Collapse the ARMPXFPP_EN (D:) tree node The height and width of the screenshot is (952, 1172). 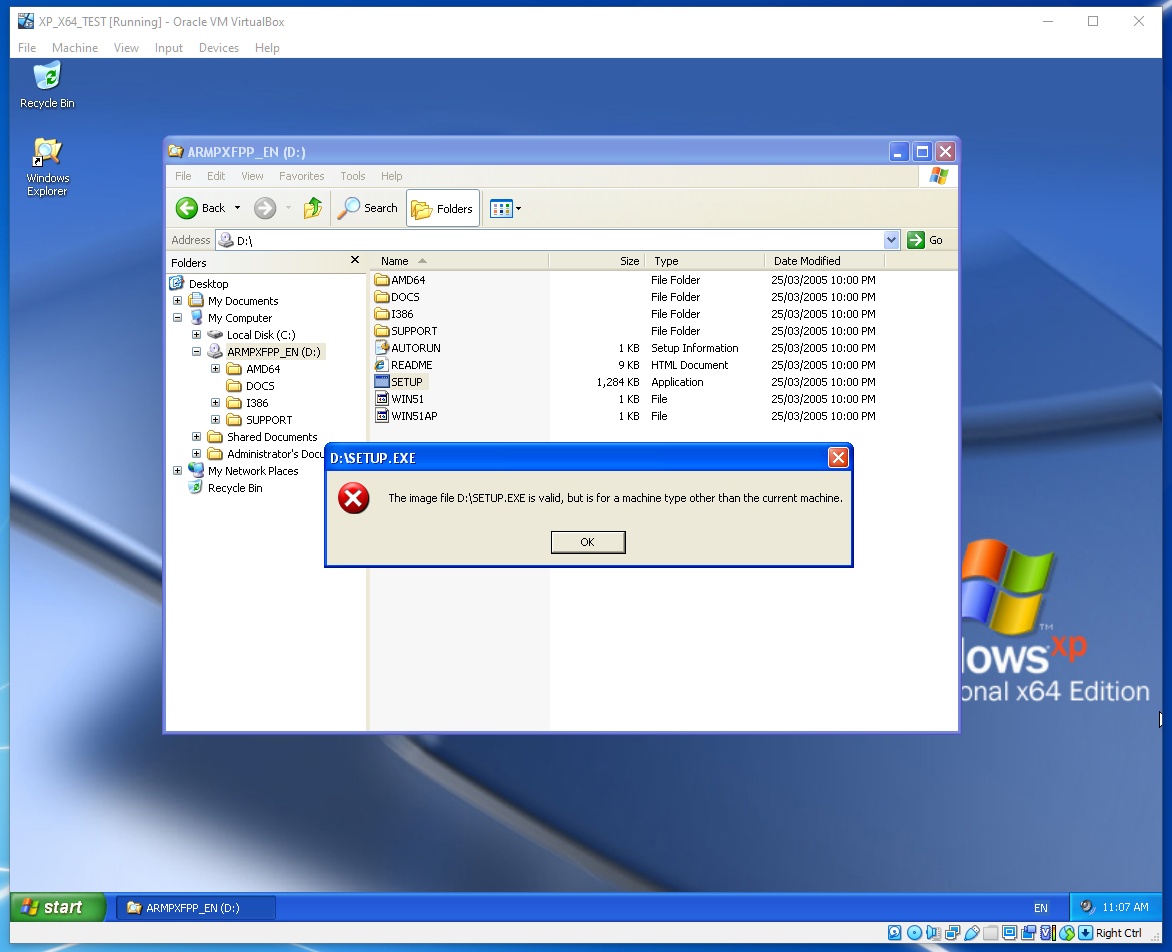(196, 352)
